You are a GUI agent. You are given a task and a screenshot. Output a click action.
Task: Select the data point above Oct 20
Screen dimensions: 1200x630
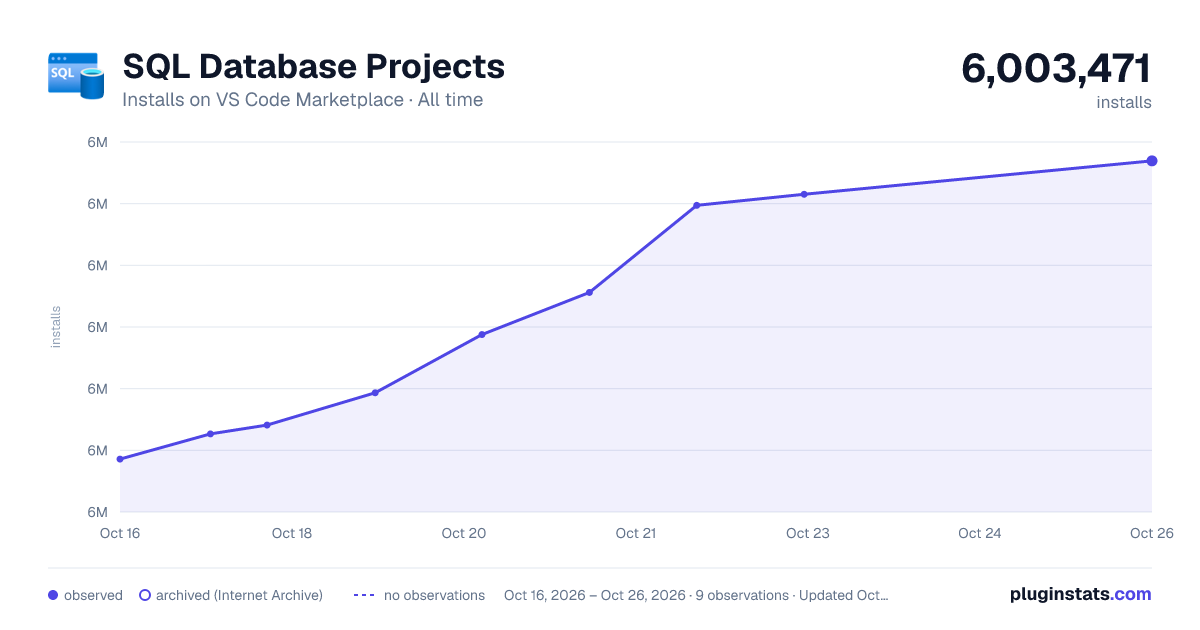[482, 334]
